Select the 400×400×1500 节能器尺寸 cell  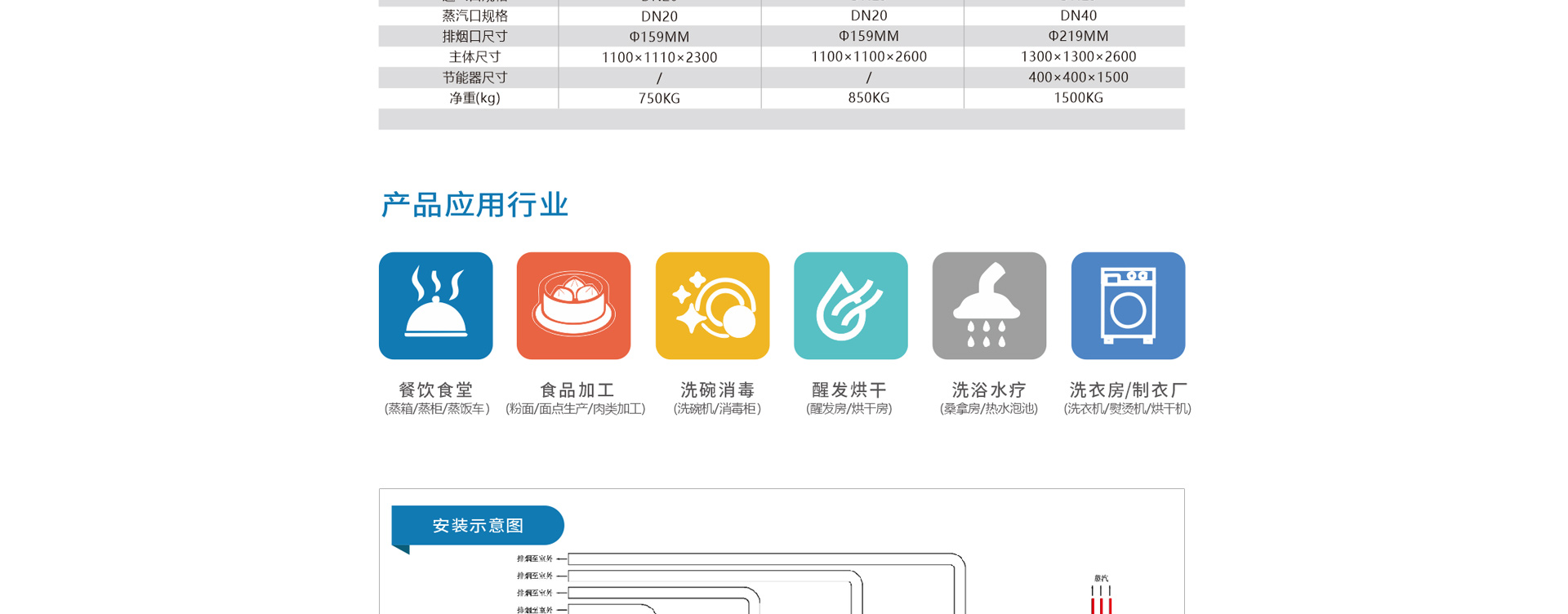tap(1078, 78)
